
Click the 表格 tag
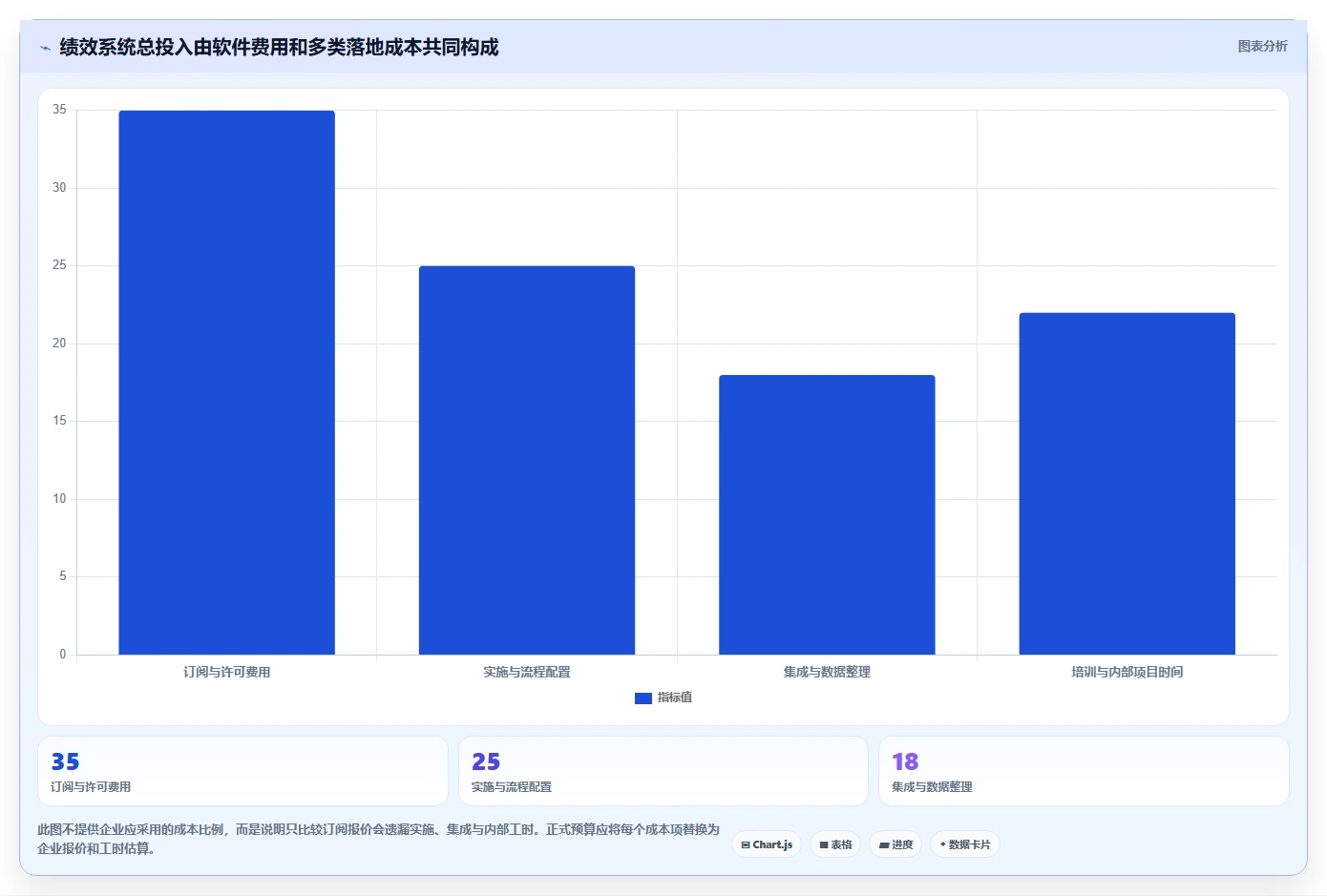pos(835,844)
